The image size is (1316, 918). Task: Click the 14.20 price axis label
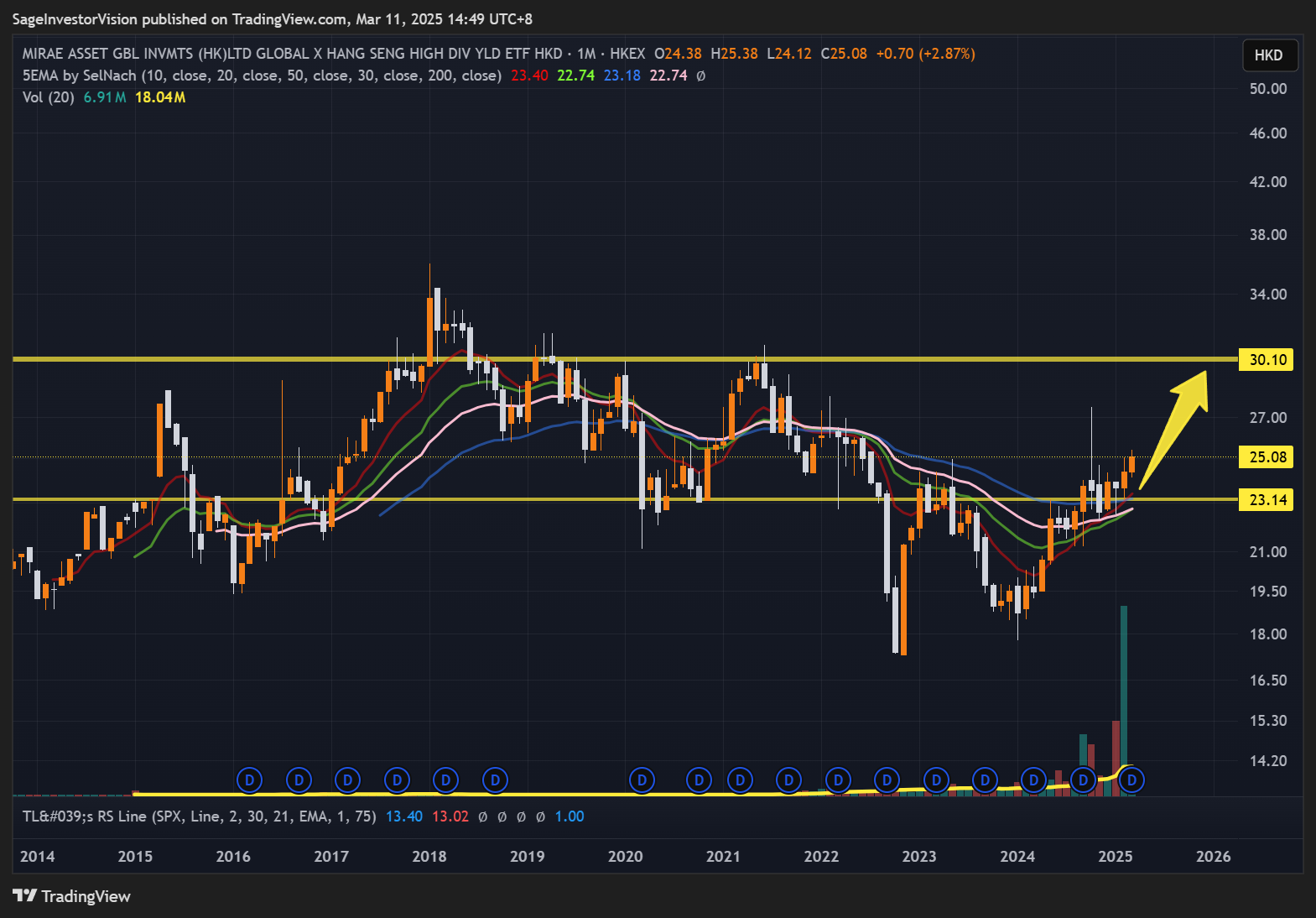(x=1267, y=761)
